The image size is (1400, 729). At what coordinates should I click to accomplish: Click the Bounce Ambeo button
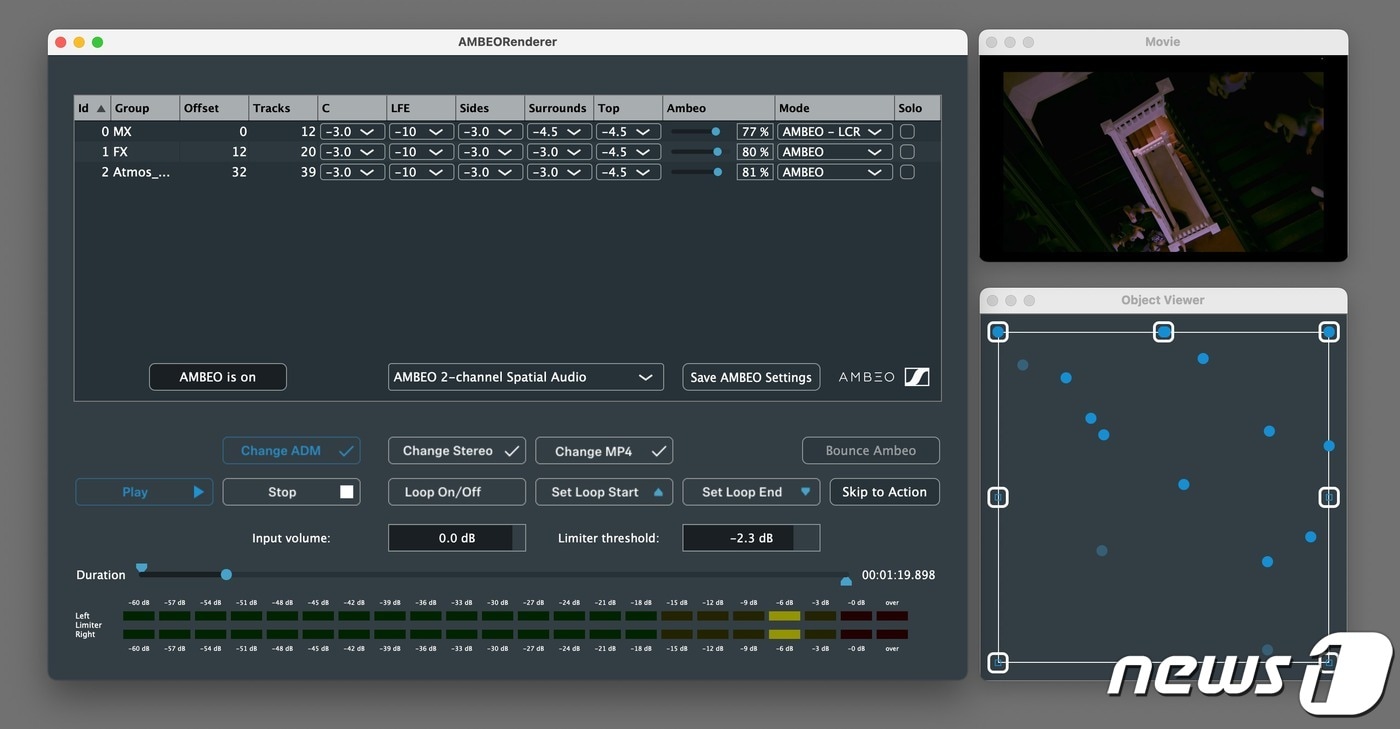pos(871,451)
